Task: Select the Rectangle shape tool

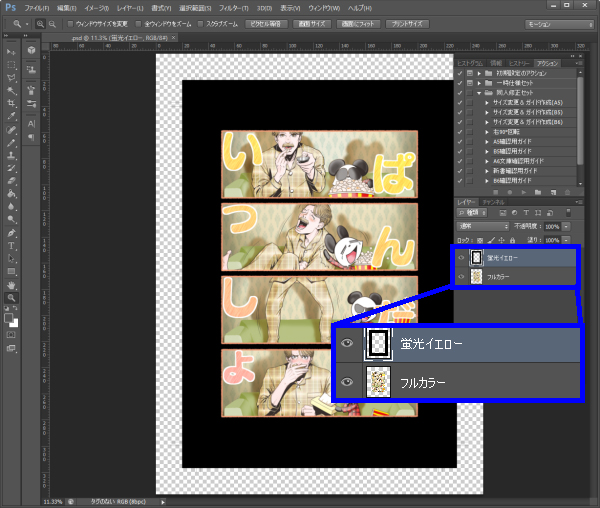Action: [x=11, y=272]
